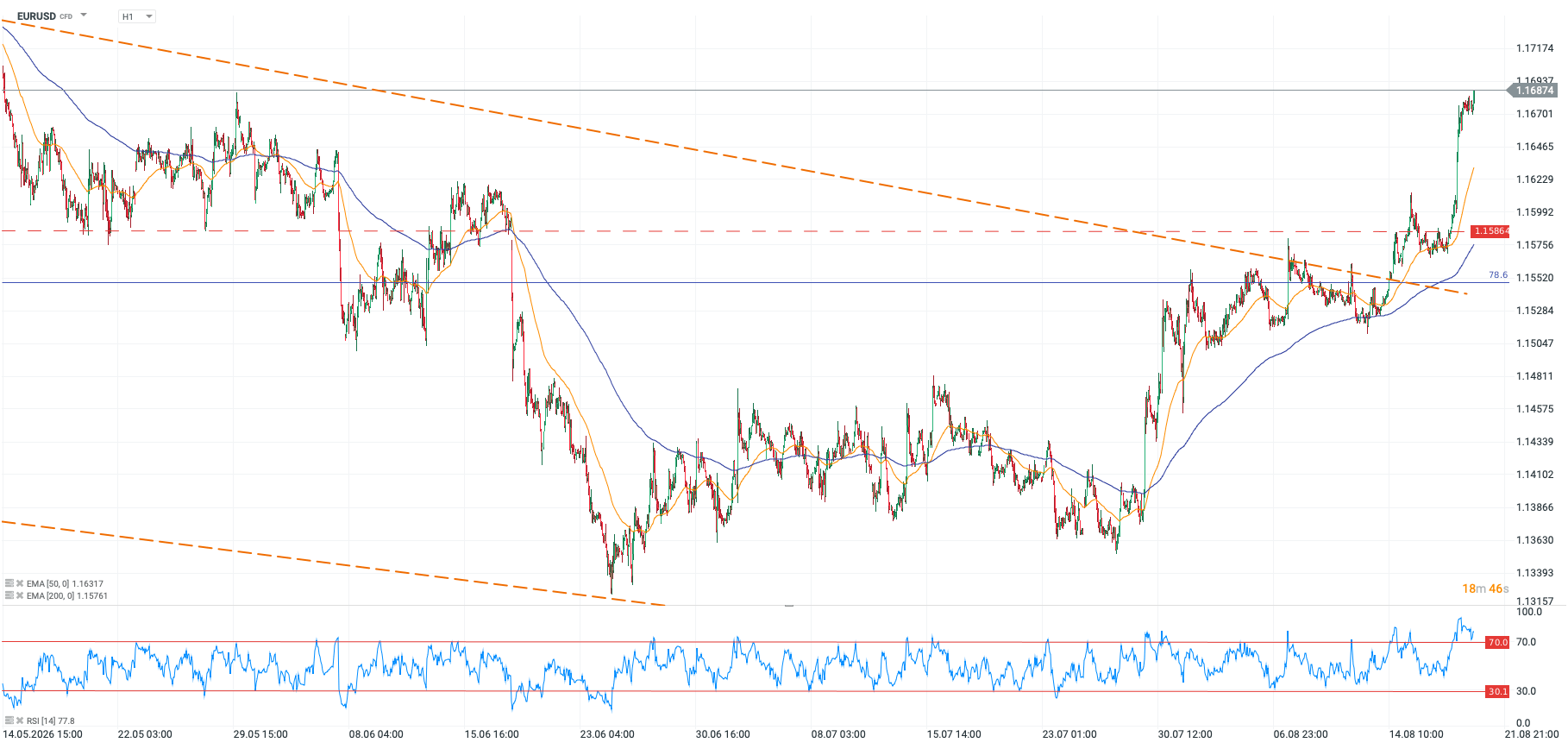Click the 1.16701 price axis label
Screen dimensions: 1568x749
coord(1535,114)
